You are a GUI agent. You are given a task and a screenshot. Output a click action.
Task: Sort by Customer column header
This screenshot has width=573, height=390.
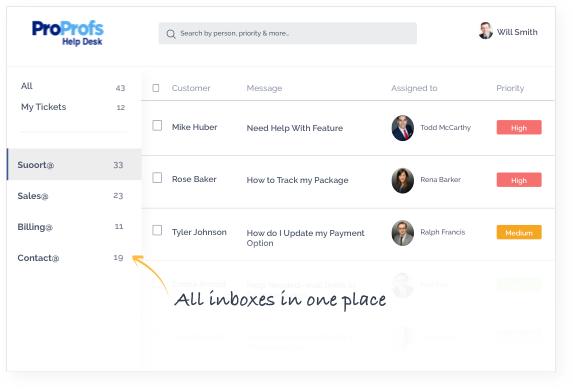coord(191,88)
